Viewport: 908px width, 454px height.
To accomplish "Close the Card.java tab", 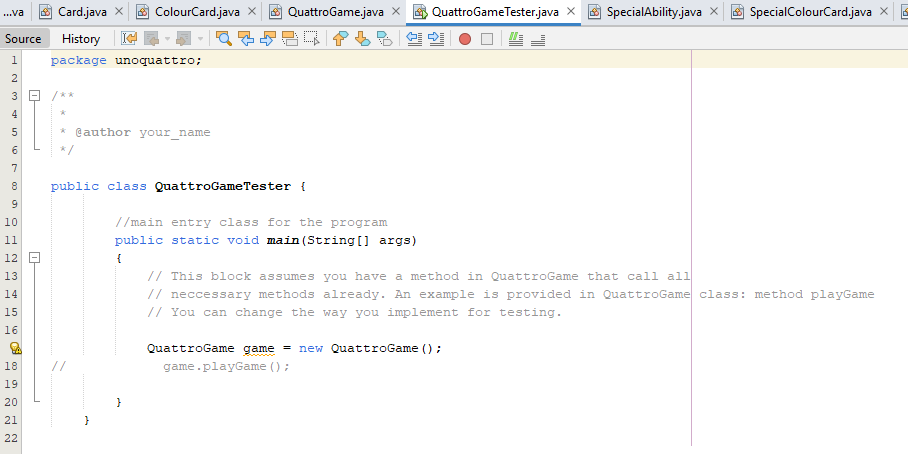I will pos(118,11).
